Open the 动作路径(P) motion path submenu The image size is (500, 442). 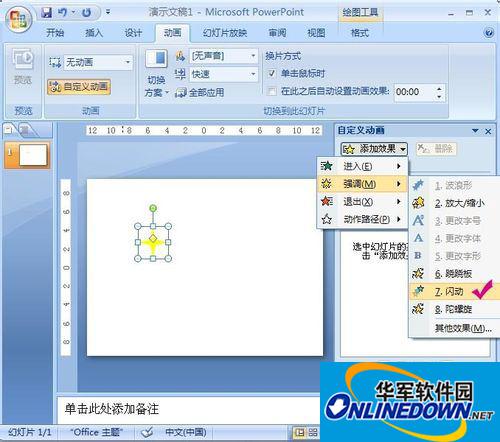(362, 219)
